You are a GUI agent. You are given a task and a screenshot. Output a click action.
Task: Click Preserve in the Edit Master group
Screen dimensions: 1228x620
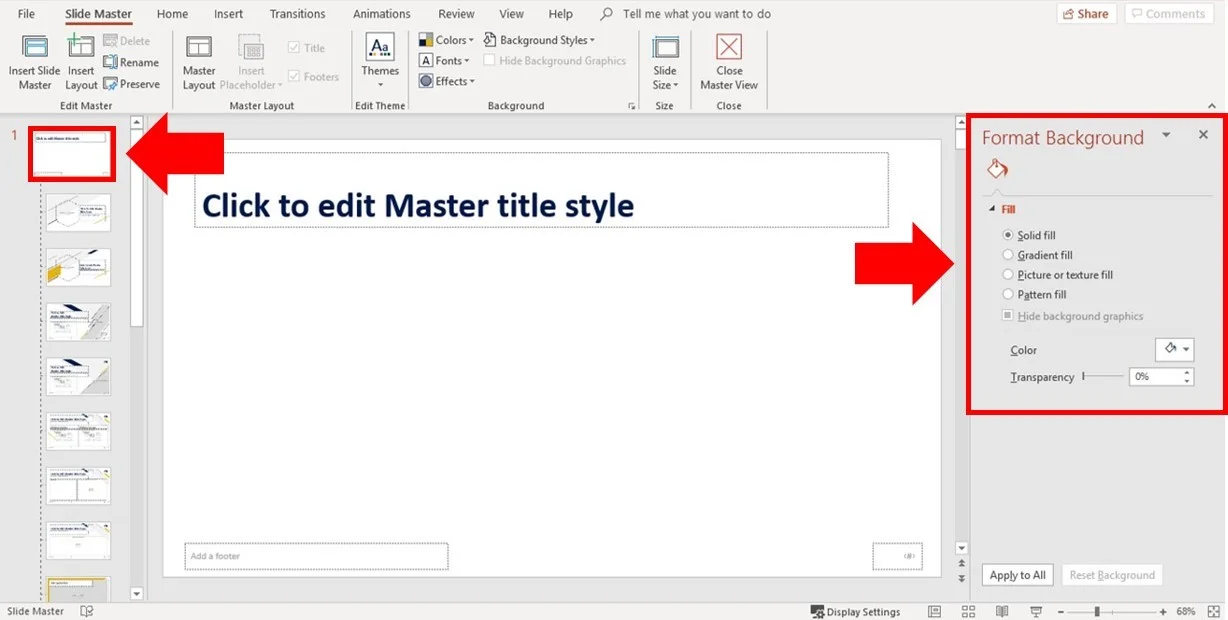(x=131, y=84)
